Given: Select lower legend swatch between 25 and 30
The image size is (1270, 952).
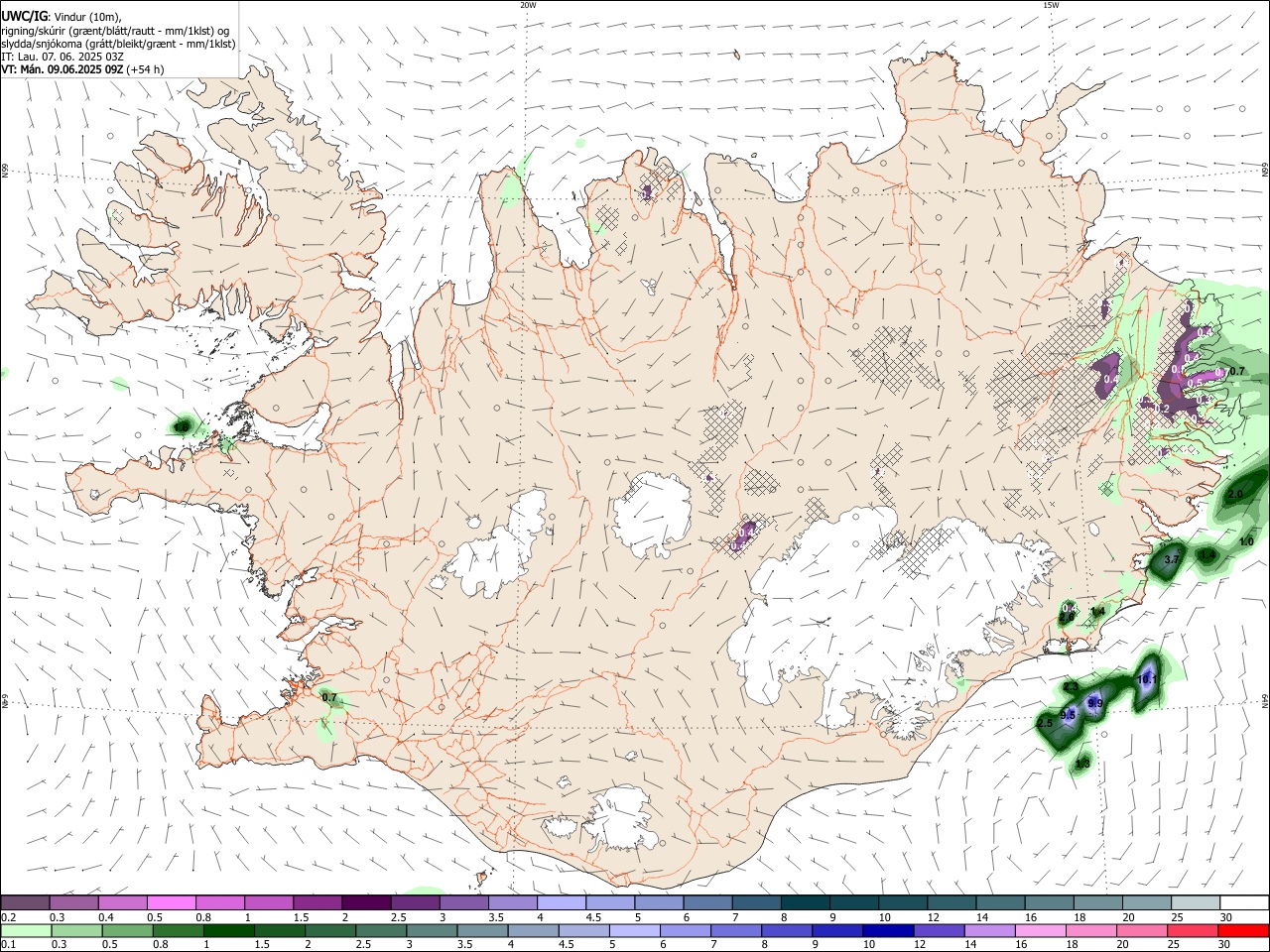Looking at the screenshot, I should [1195, 931].
